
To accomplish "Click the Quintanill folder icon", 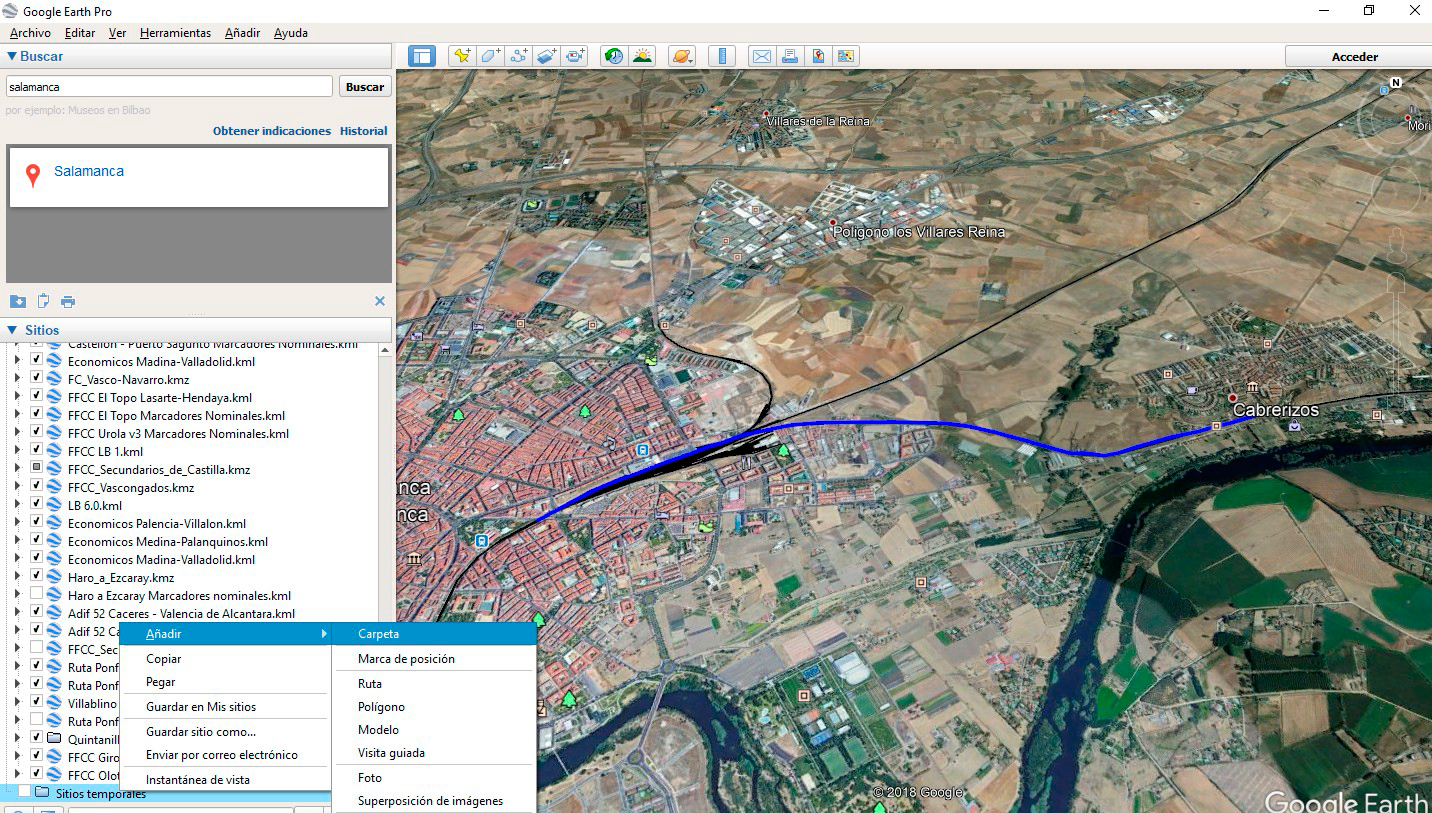I will pyautogui.click(x=55, y=739).
